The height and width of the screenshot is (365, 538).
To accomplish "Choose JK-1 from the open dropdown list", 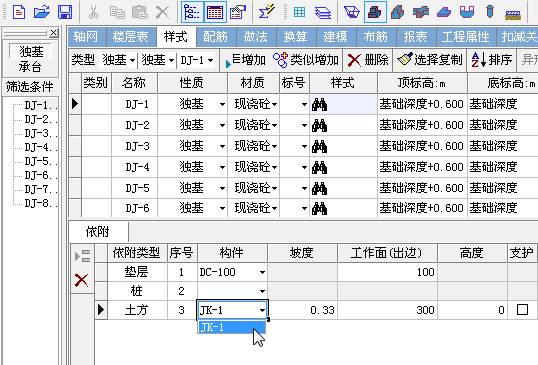I will pos(232,327).
